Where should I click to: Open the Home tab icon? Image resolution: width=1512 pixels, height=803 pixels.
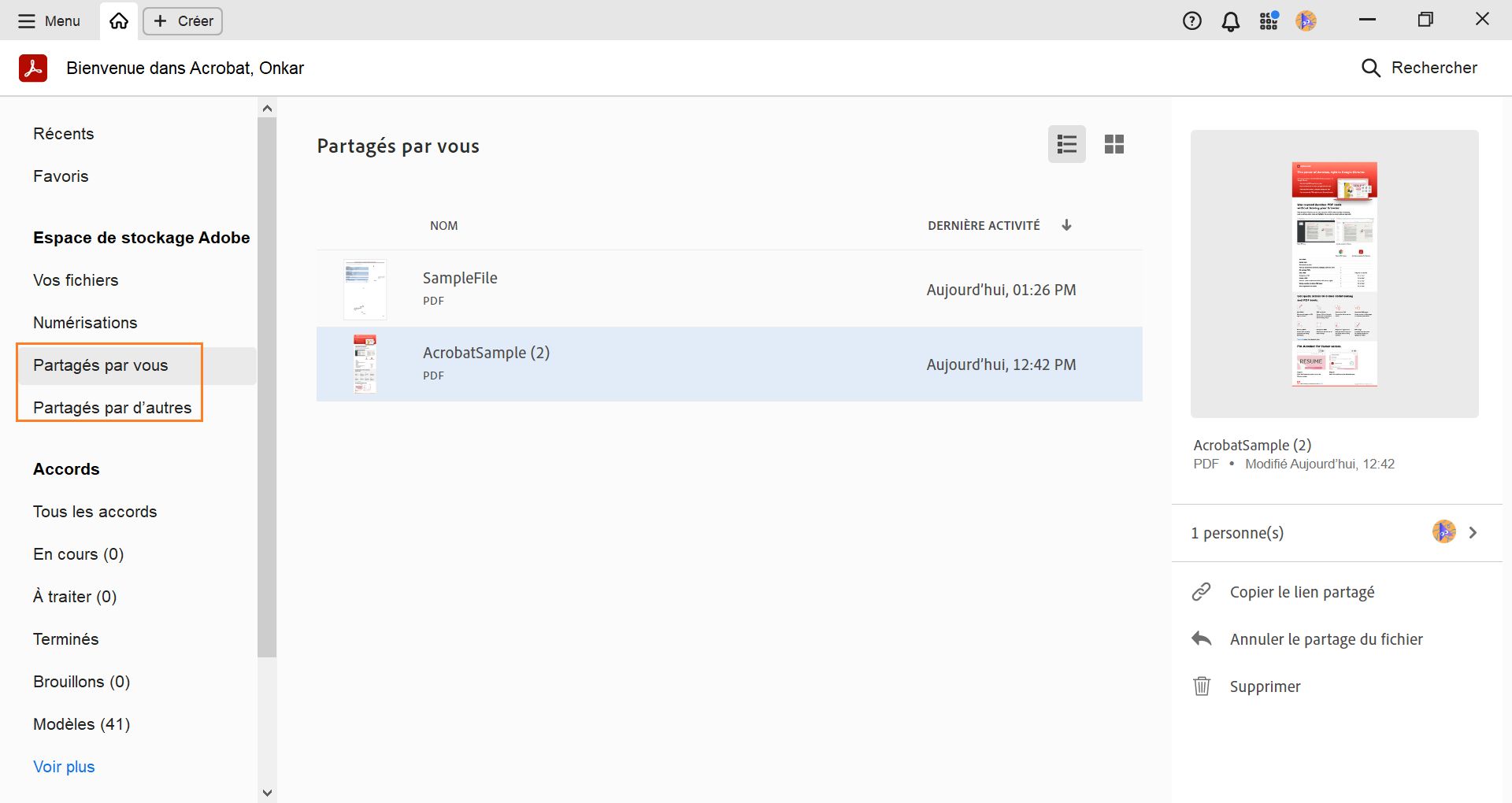pyautogui.click(x=119, y=21)
